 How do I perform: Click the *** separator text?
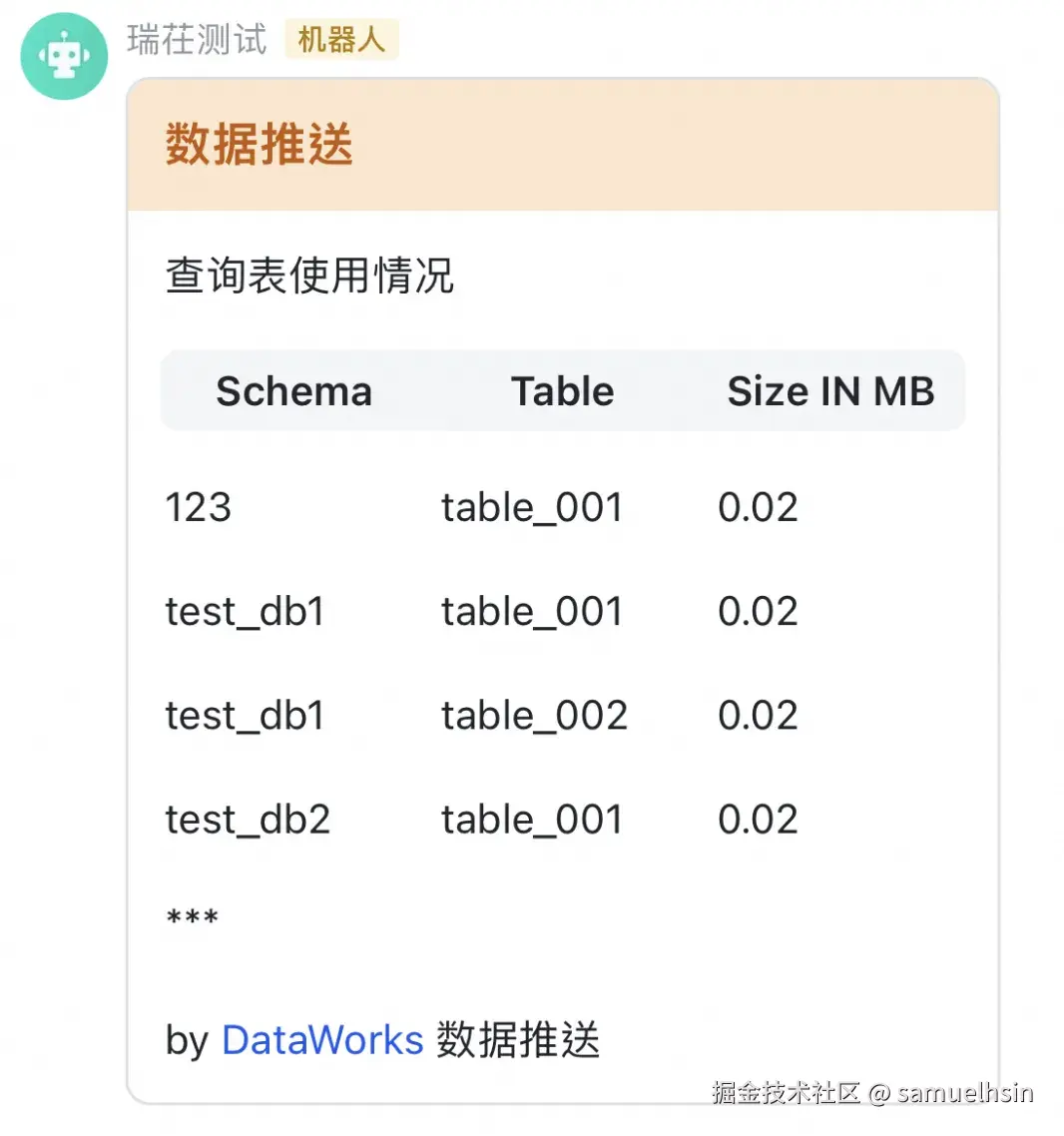coord(192,918)
